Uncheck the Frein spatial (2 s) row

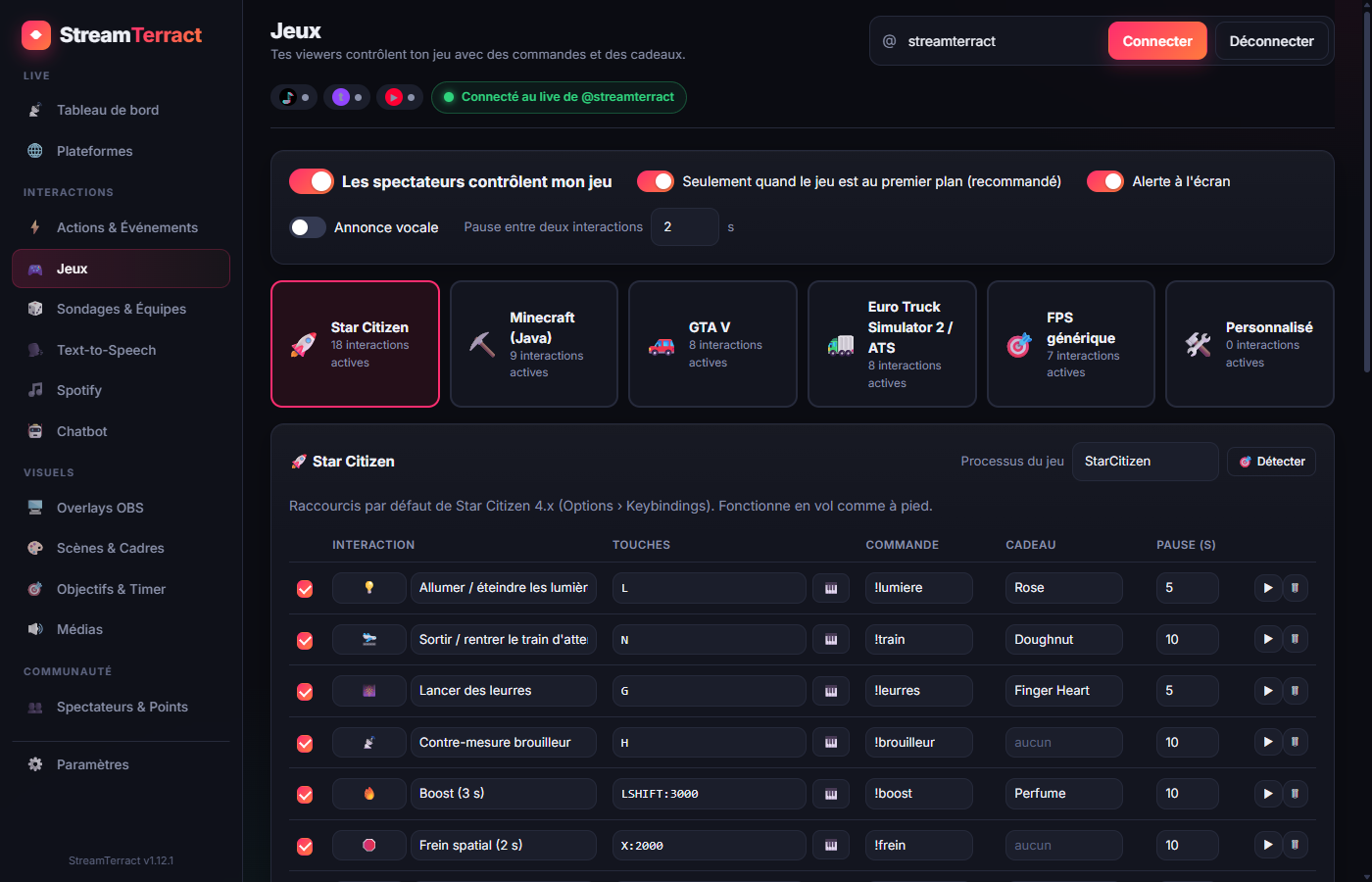(x=305, y=846)
